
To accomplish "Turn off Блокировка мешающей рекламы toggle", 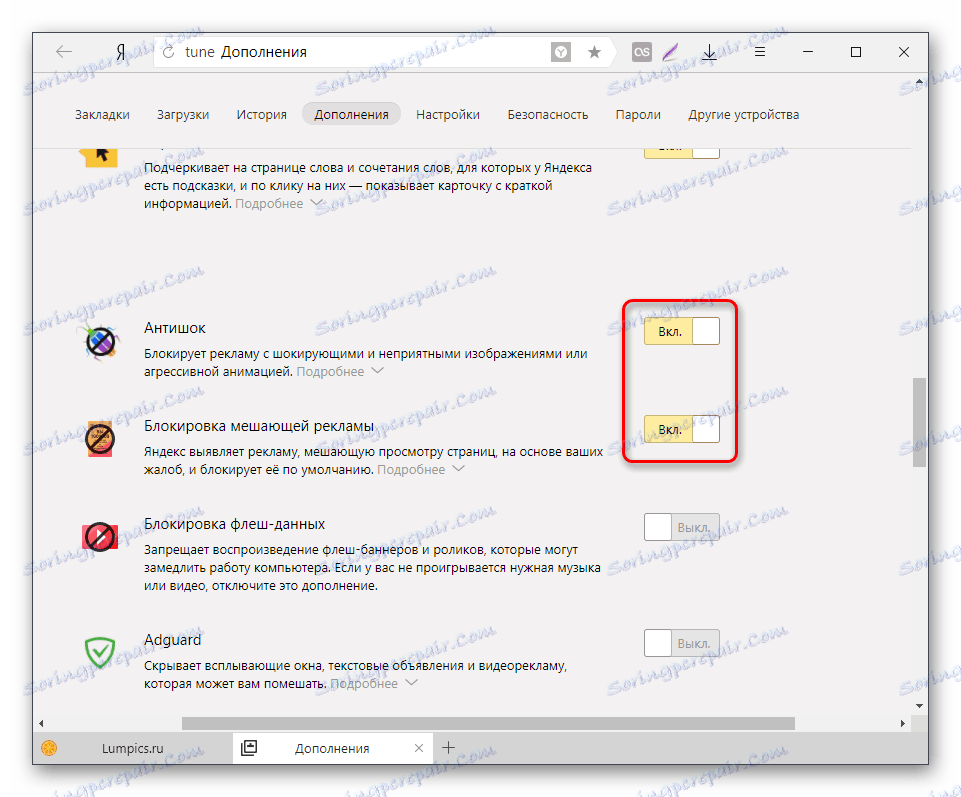I will click(x=682, y=429).
